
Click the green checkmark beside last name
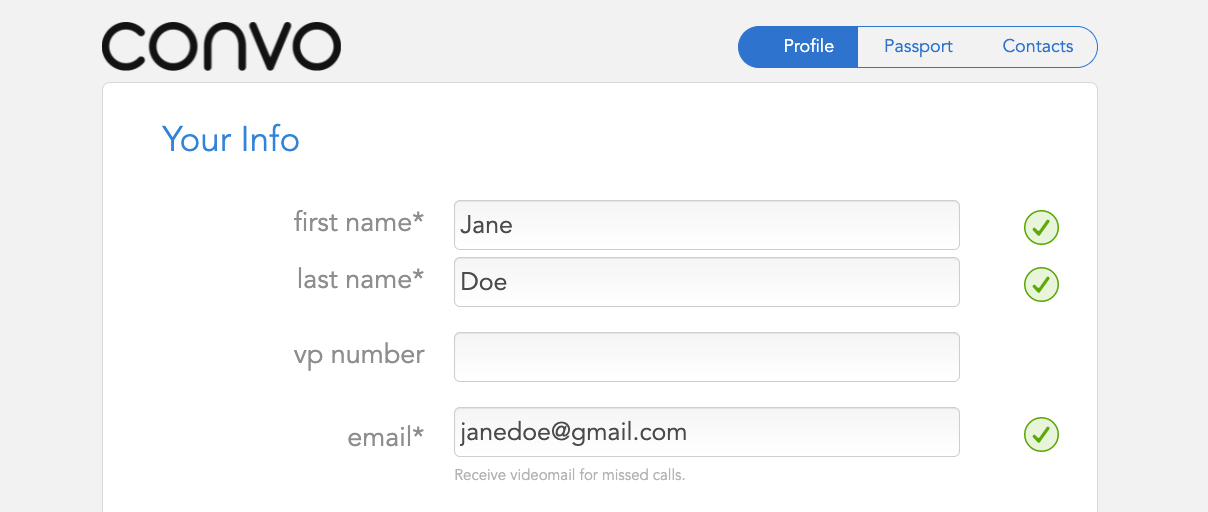pyautogui.click(x=1041, y=285)
